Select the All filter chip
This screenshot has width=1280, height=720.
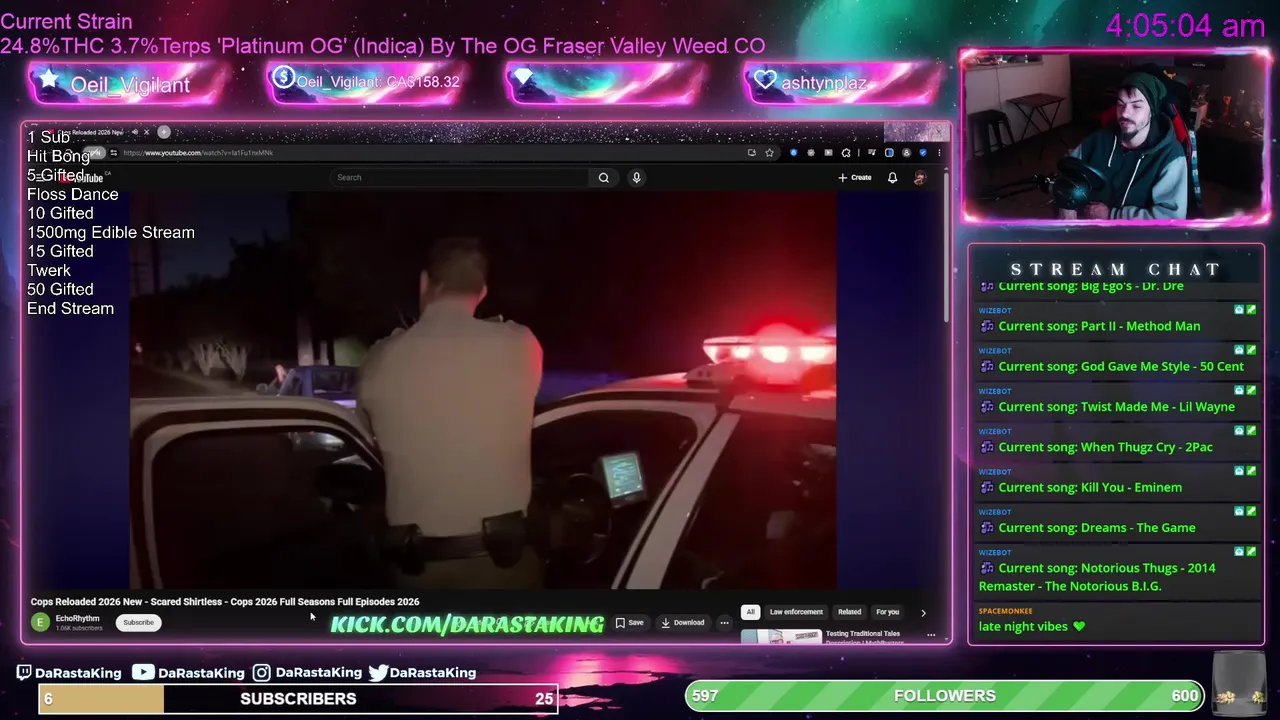coord(750,612)
